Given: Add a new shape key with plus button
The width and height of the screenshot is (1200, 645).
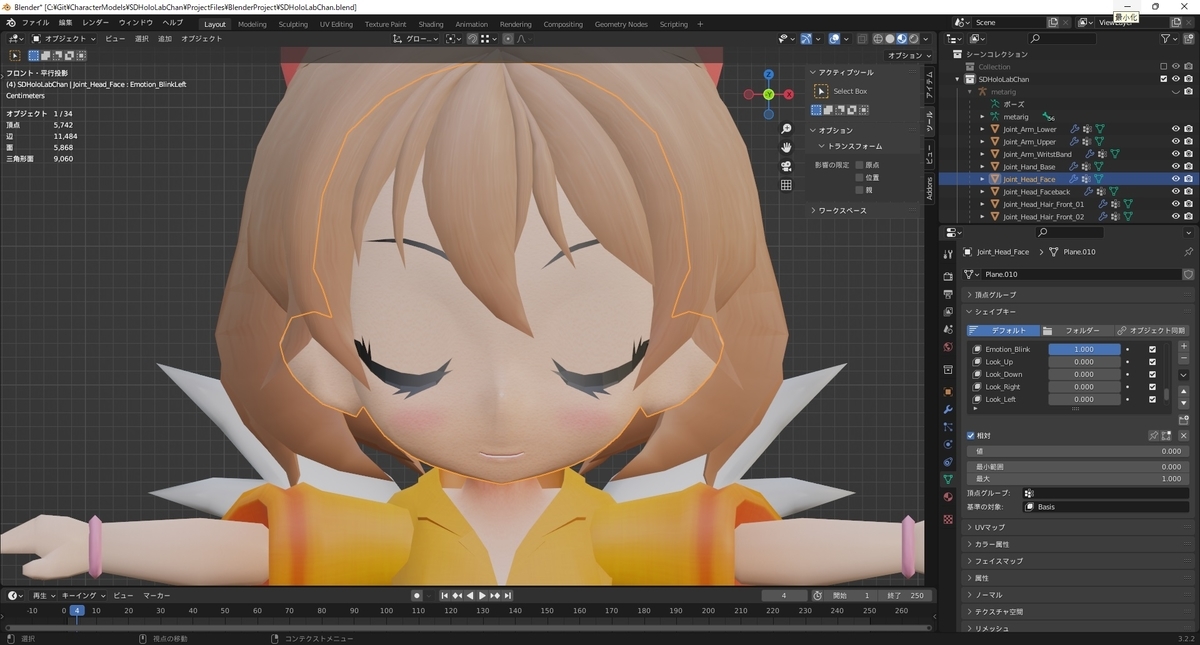Looking at the screenshot, I should click(1184, 347).
